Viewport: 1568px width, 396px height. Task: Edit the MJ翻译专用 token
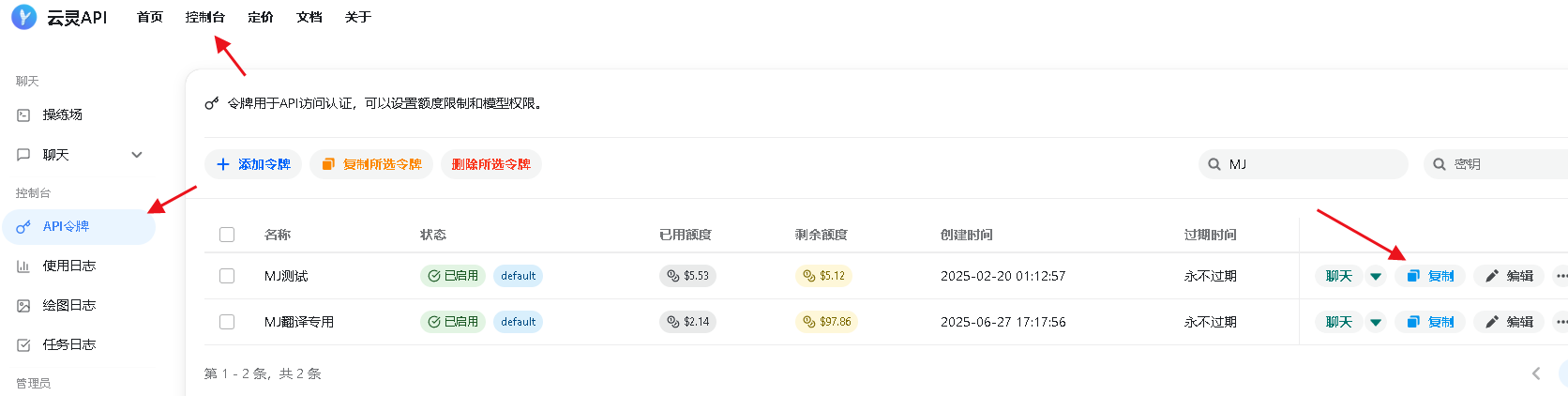[x=1509, y=322]
